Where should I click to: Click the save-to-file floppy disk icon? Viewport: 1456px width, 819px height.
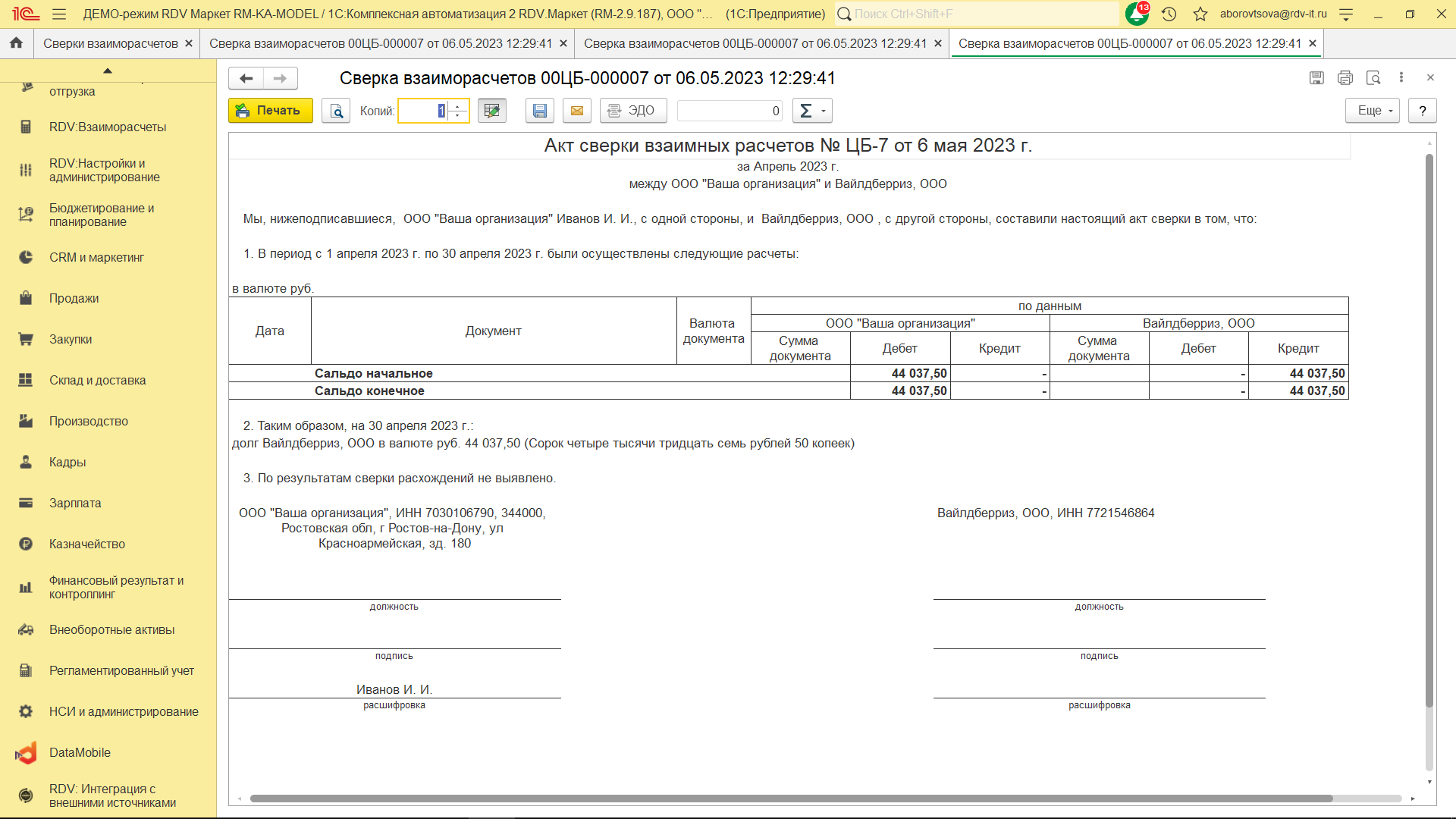pos(539,111)
